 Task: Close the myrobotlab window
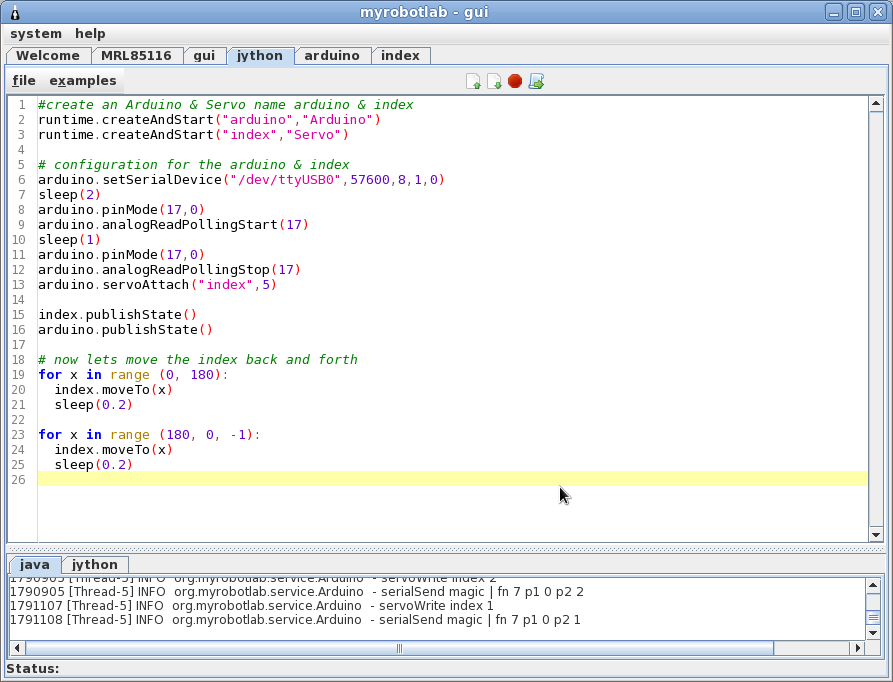(878, 12)
